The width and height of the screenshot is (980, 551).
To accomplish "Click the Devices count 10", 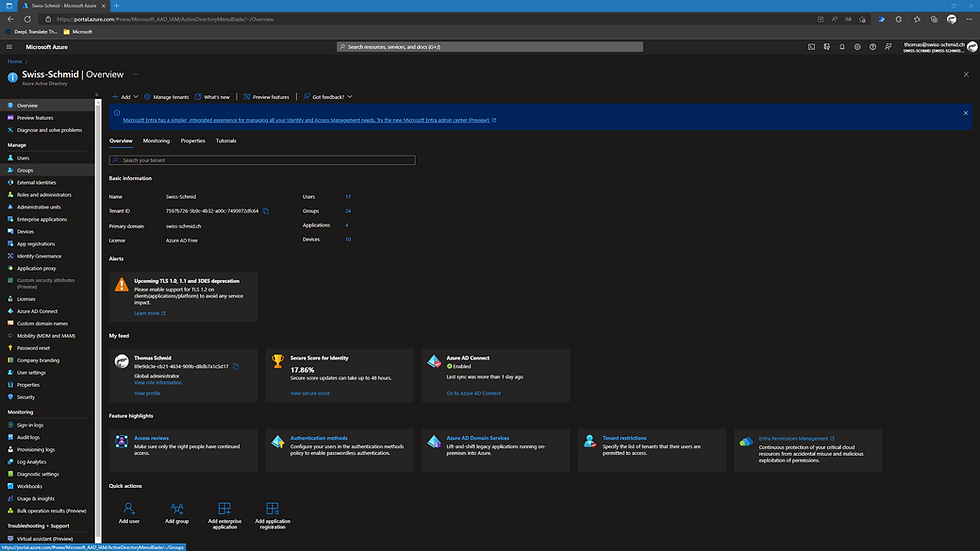I will (x=348, y=239).
